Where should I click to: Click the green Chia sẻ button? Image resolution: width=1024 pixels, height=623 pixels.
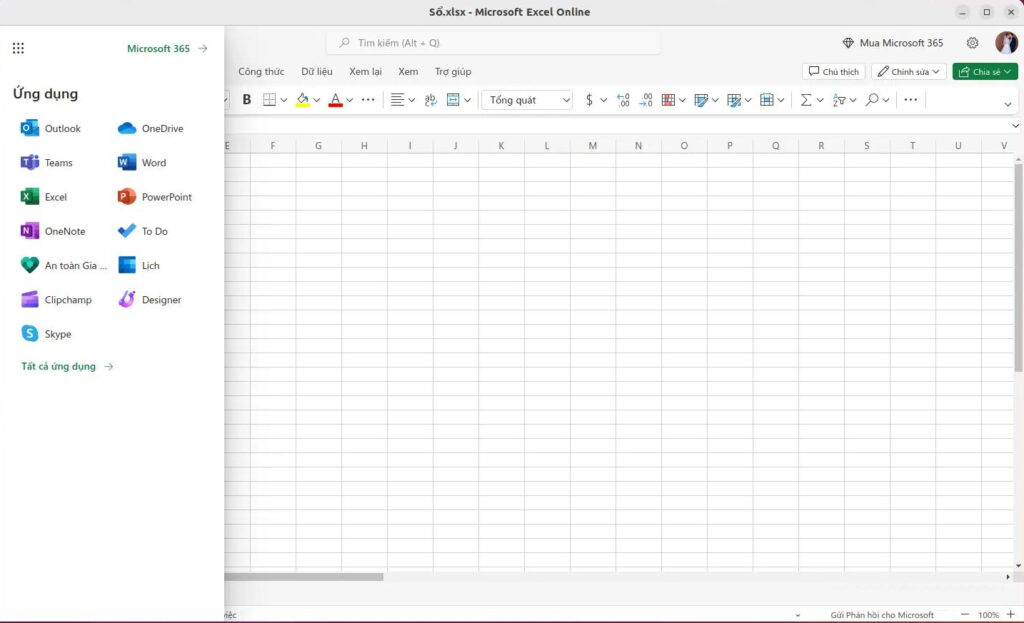(x=983, y=71)
